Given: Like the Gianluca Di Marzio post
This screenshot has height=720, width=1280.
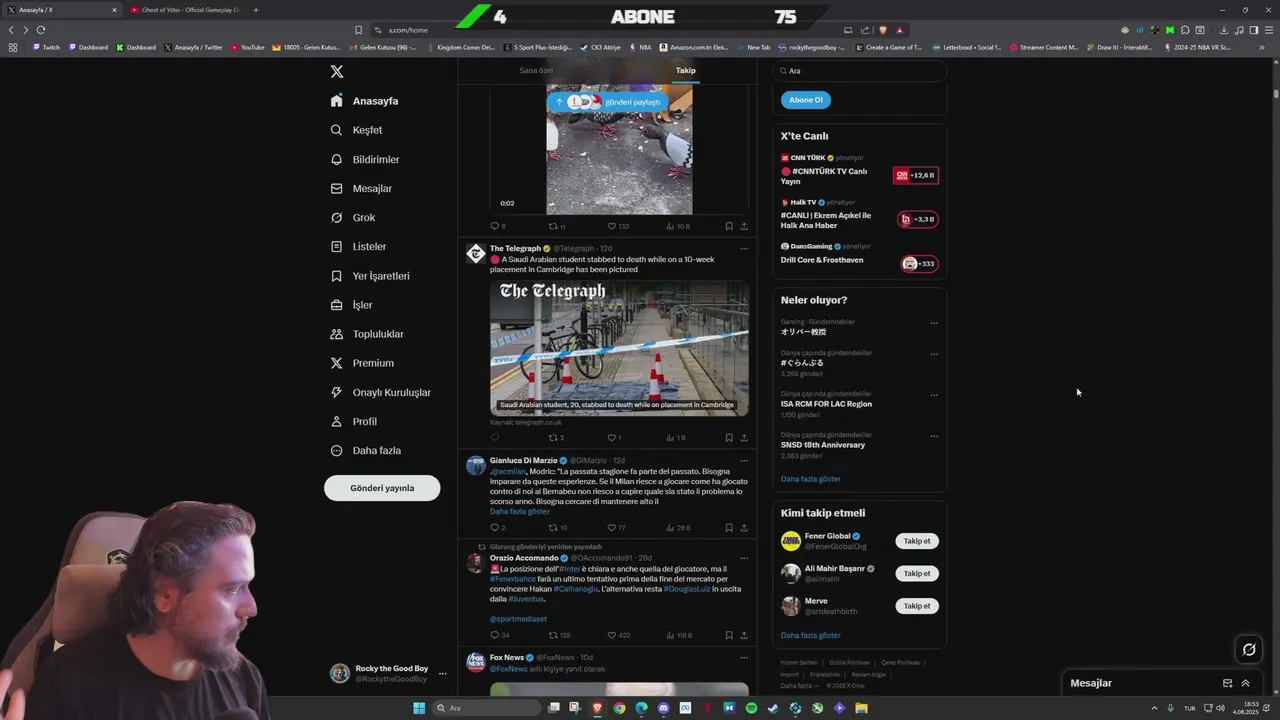Looking at the screenshot, I should 612,527.
